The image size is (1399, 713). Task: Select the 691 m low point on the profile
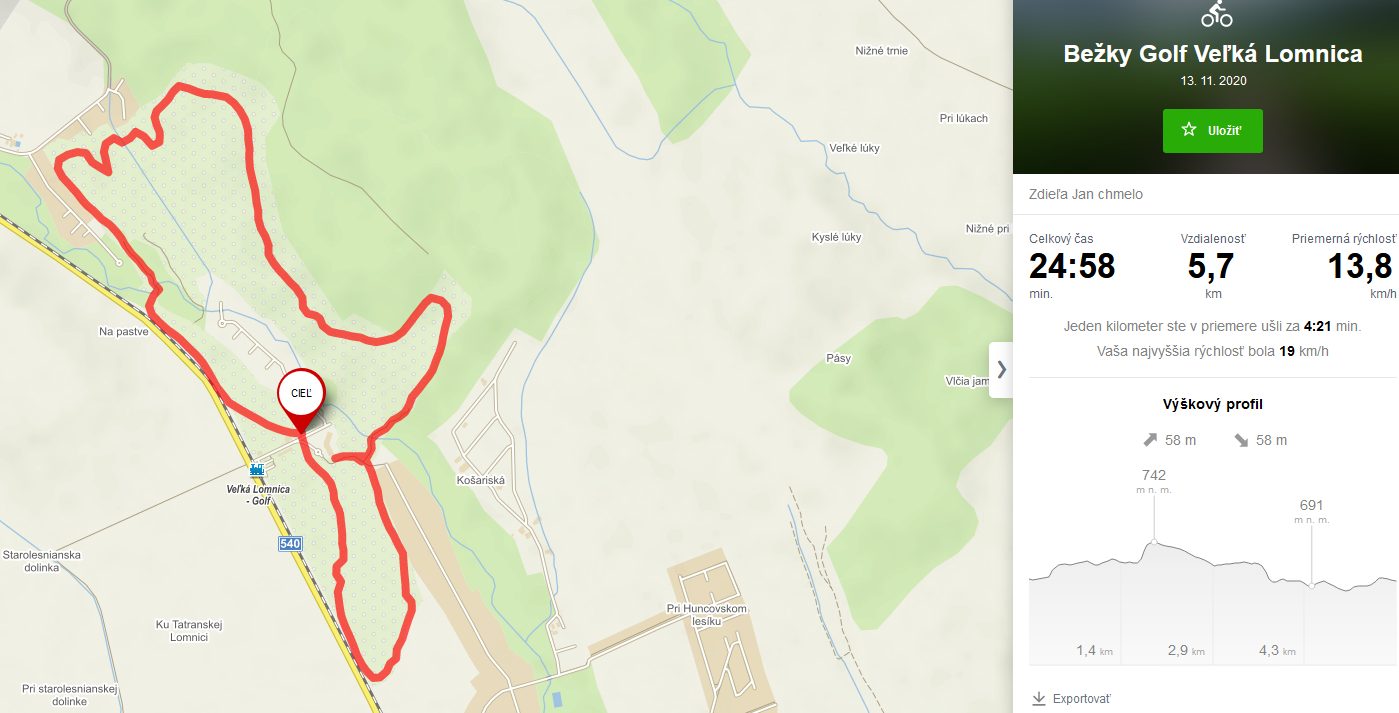1312,584
